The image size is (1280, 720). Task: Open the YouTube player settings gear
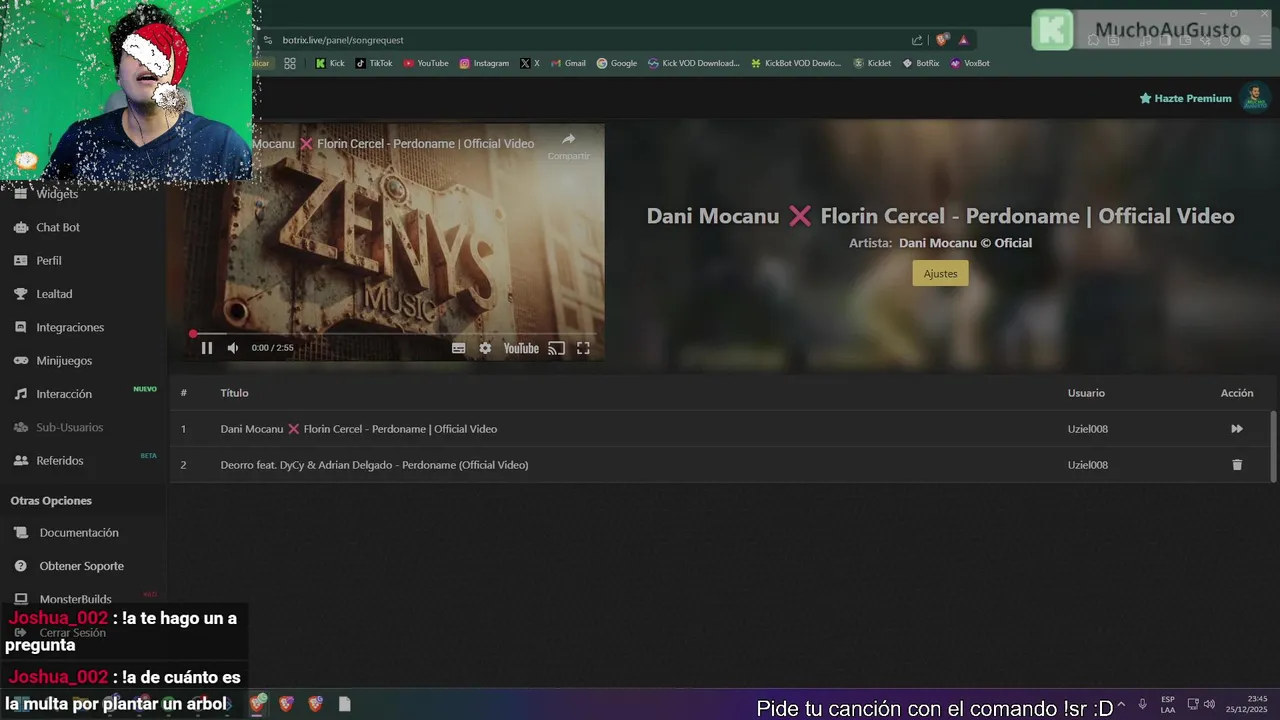coord(485,348)
